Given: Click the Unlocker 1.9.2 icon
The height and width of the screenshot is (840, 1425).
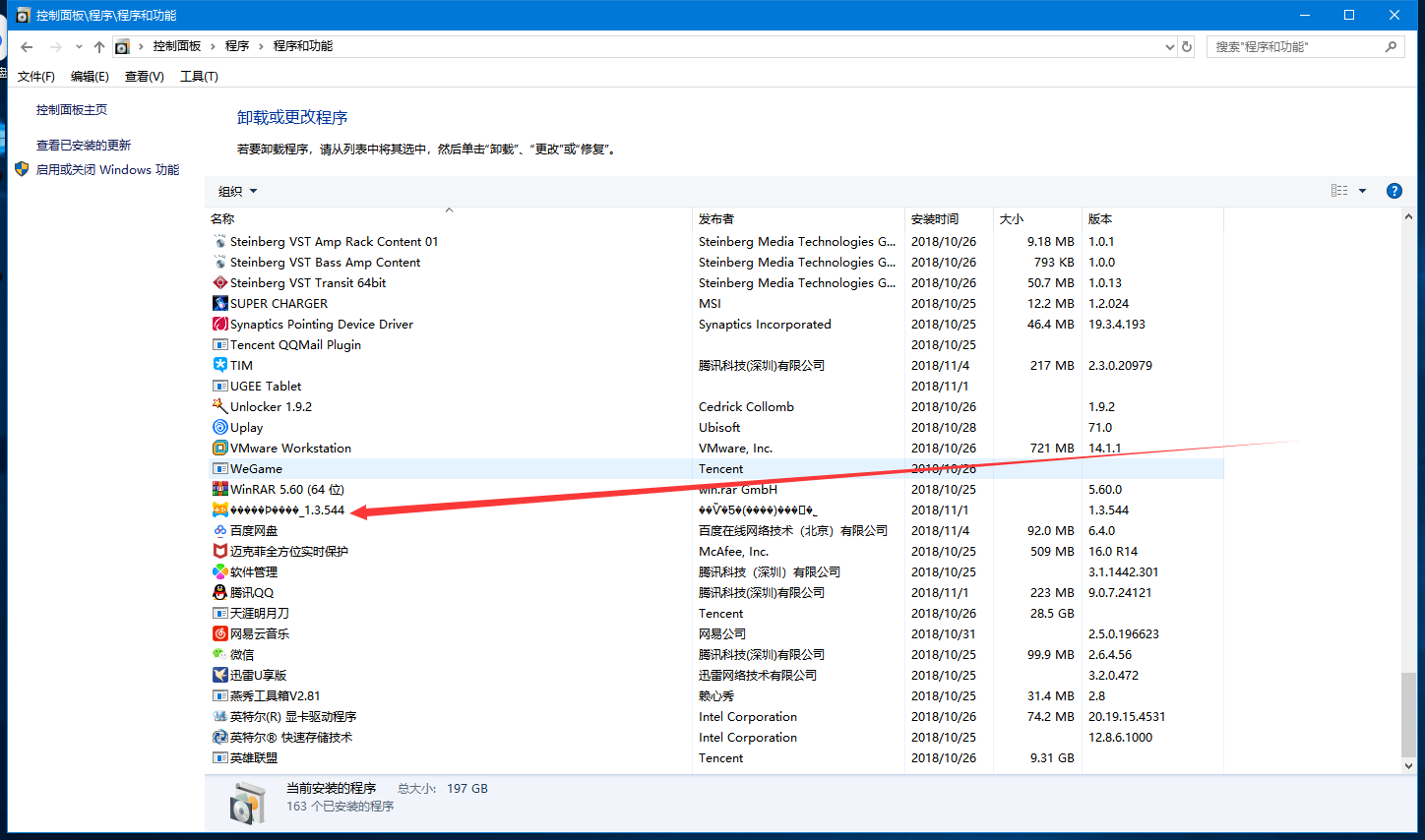Looking at the screenshot, I should tap(220, 406).
